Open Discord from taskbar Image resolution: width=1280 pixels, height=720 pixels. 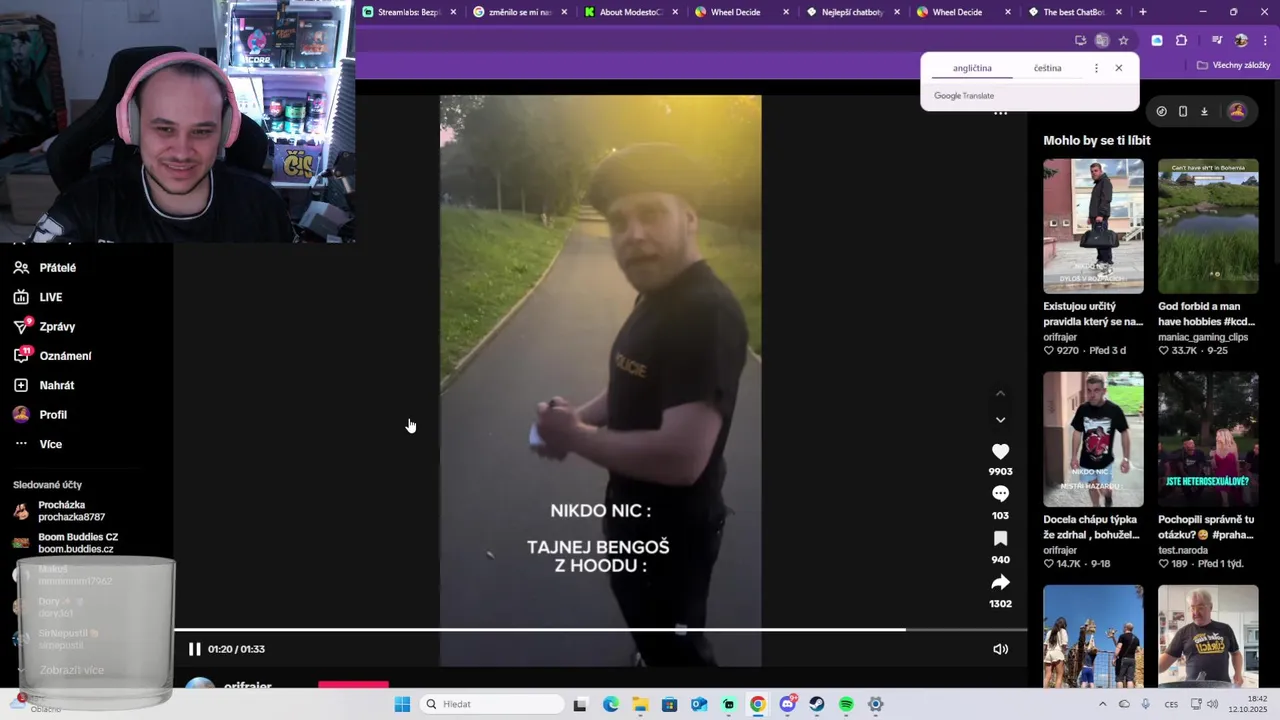[788, 704]
